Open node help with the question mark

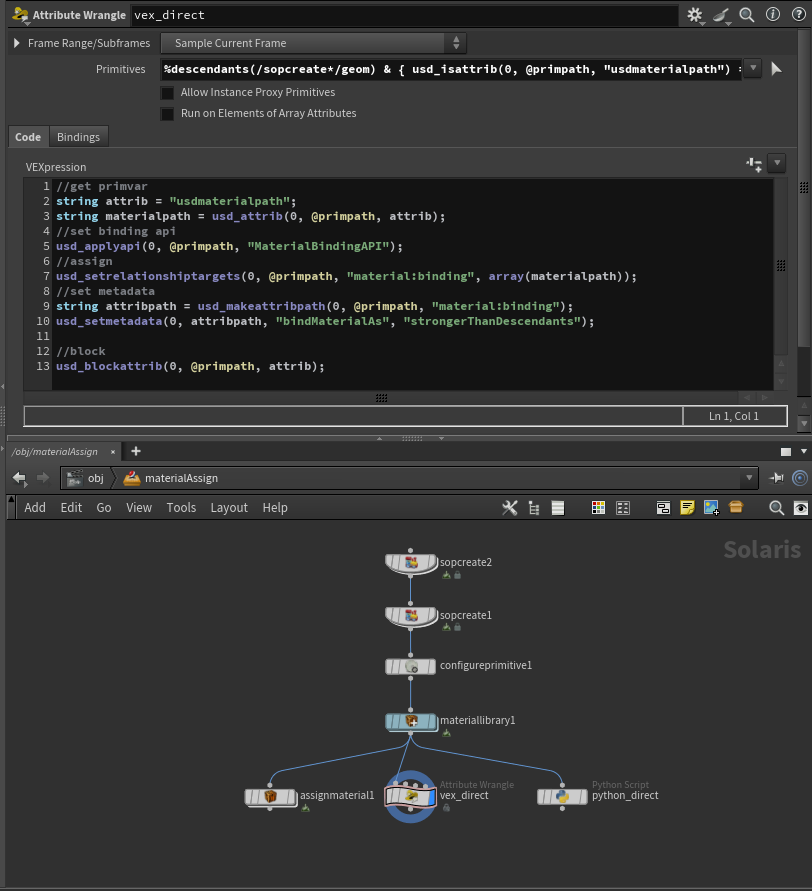pos(798,14)
